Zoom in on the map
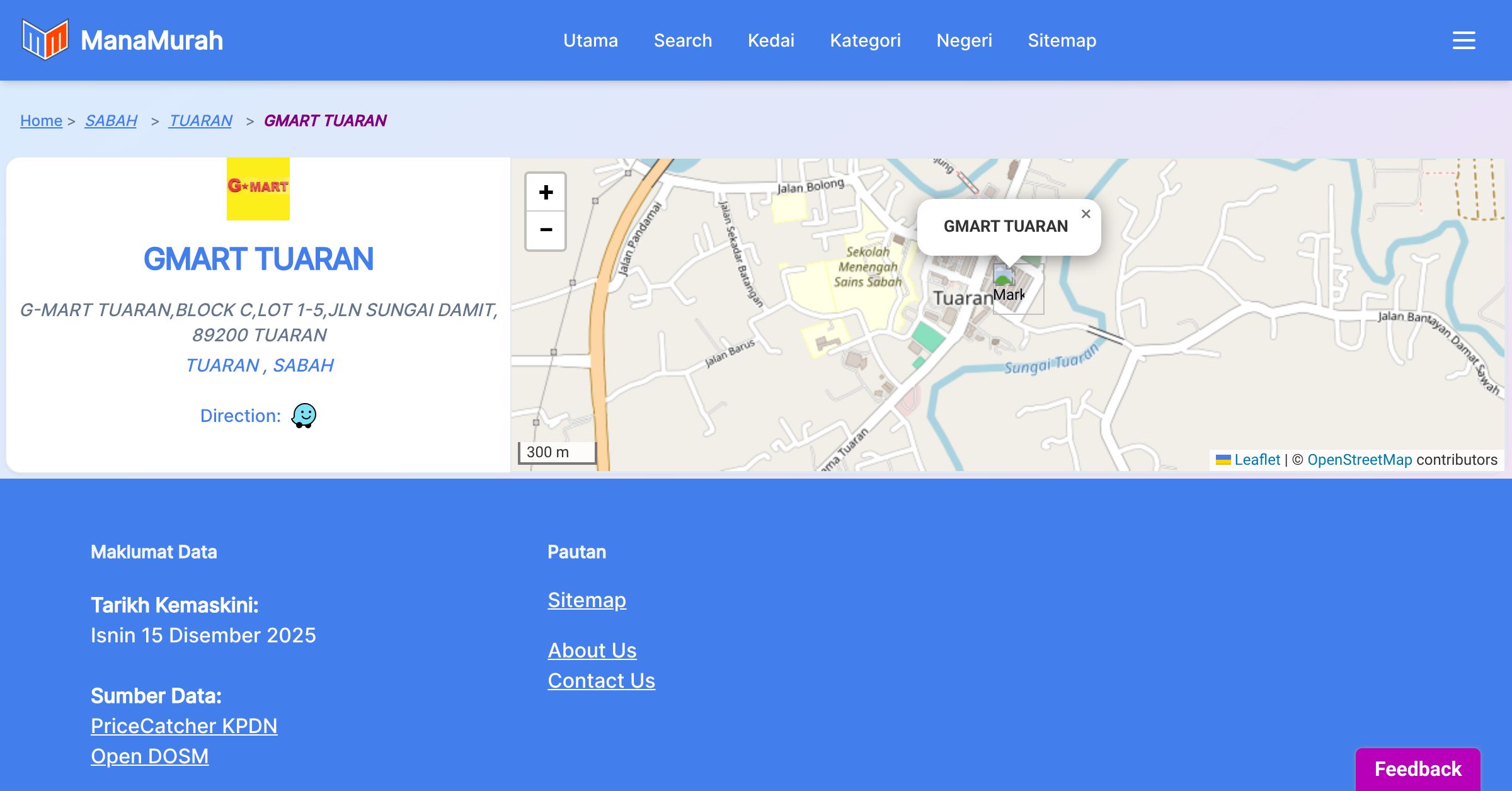1512x791 pixels. coord(546,192)
